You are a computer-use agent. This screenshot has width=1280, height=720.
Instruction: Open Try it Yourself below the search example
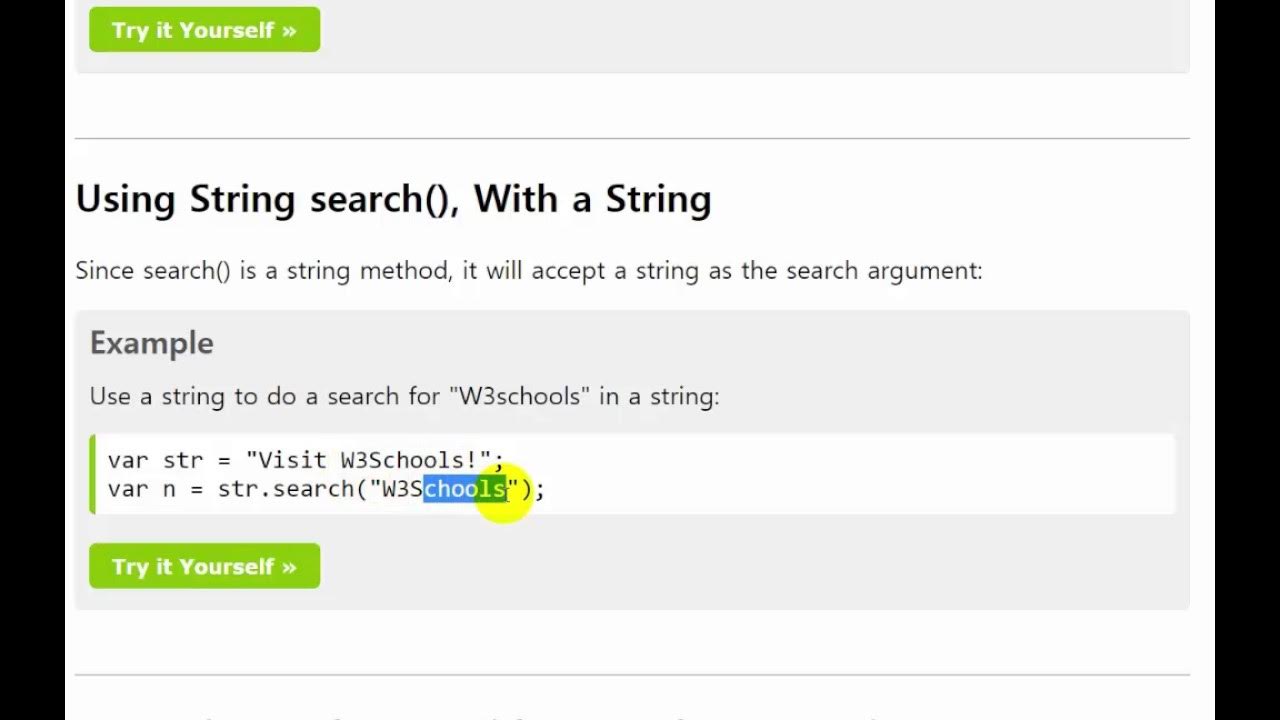(204, 566)
